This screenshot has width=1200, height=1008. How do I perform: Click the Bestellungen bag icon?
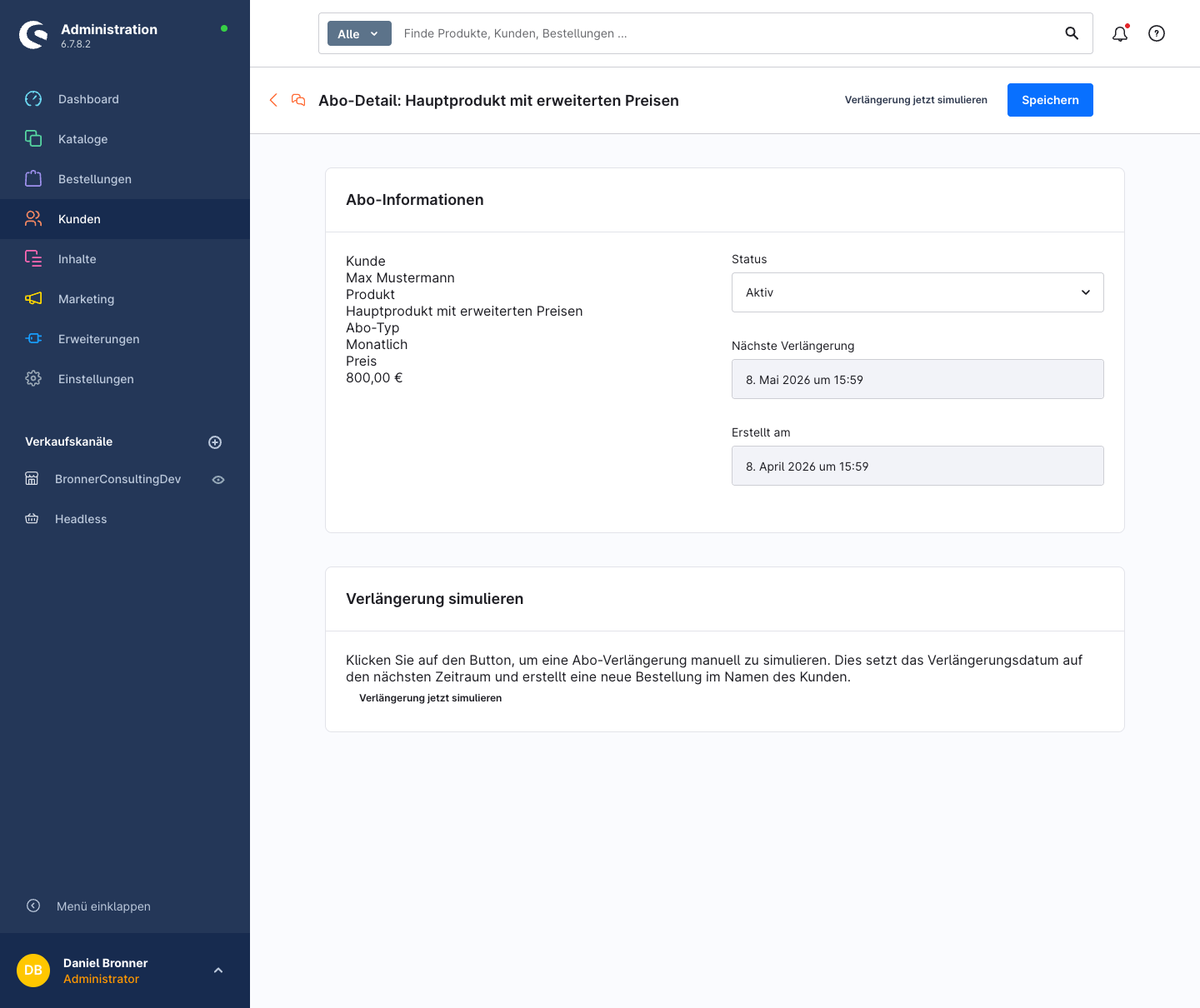[33, 179]
